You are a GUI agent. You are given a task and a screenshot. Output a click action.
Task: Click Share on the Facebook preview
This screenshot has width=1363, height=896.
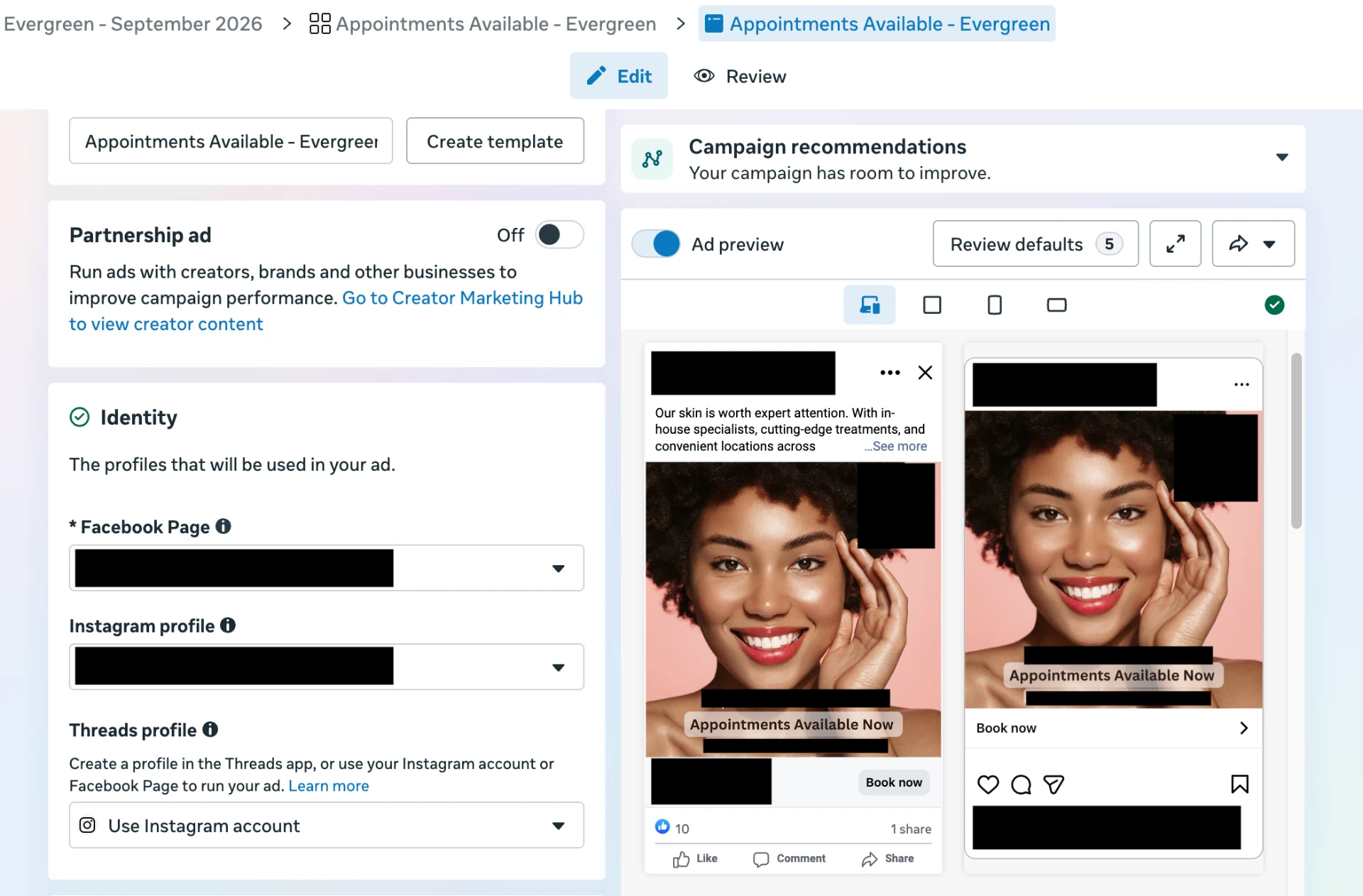887,858
